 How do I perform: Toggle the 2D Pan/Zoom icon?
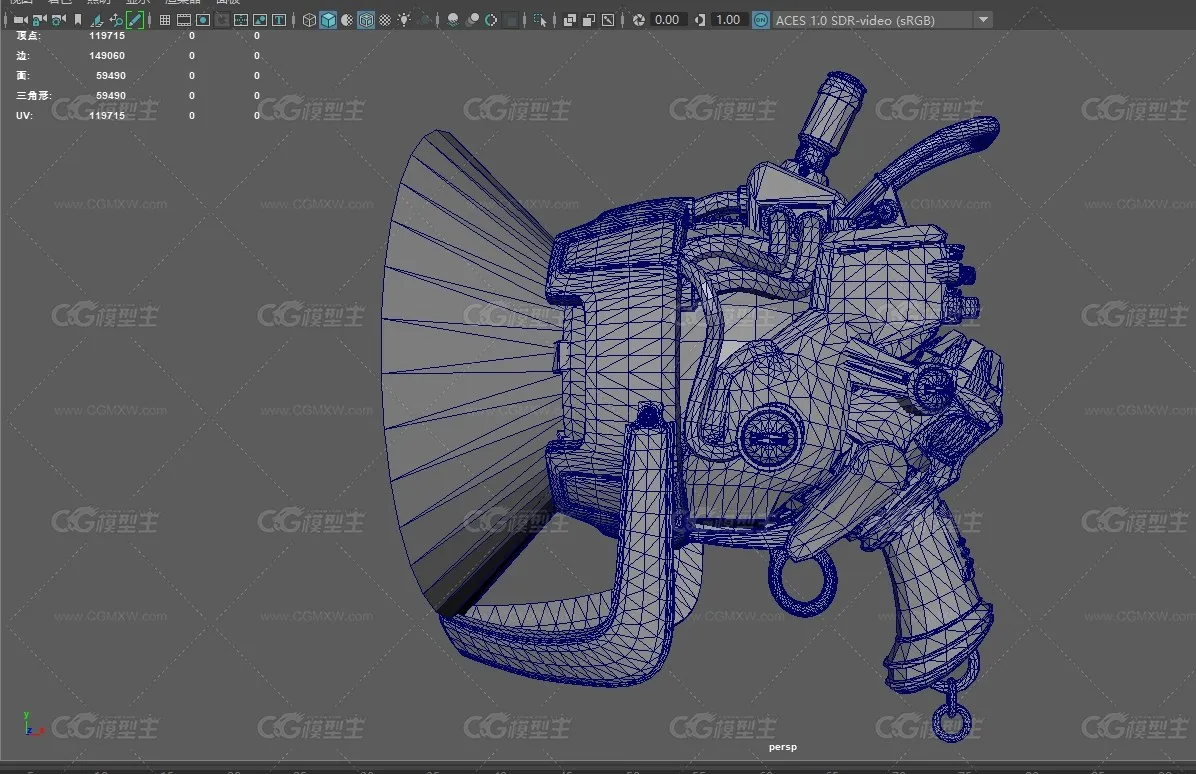click(116, 20)
